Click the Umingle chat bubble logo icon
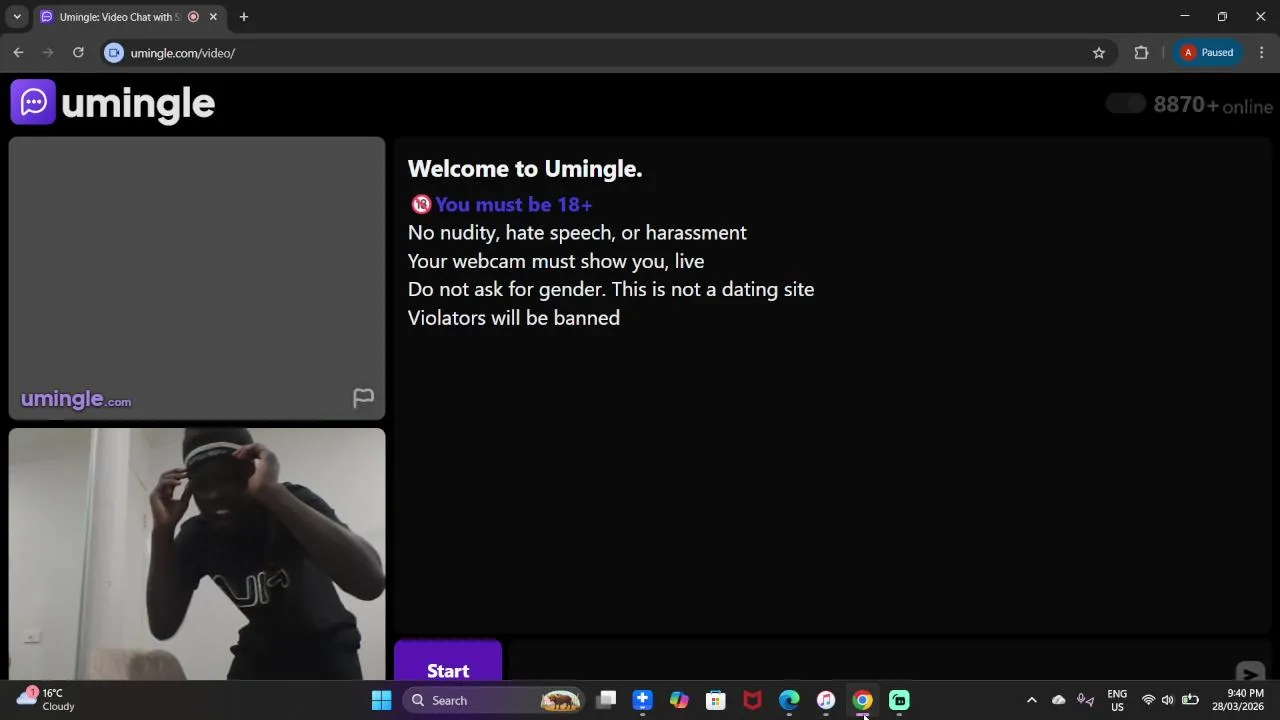Viewport: 1280px width, 720px height. 33,102
